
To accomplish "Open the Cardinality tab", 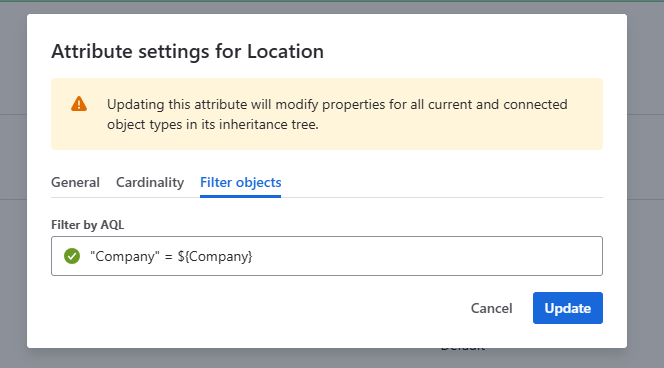I will 150,183.
